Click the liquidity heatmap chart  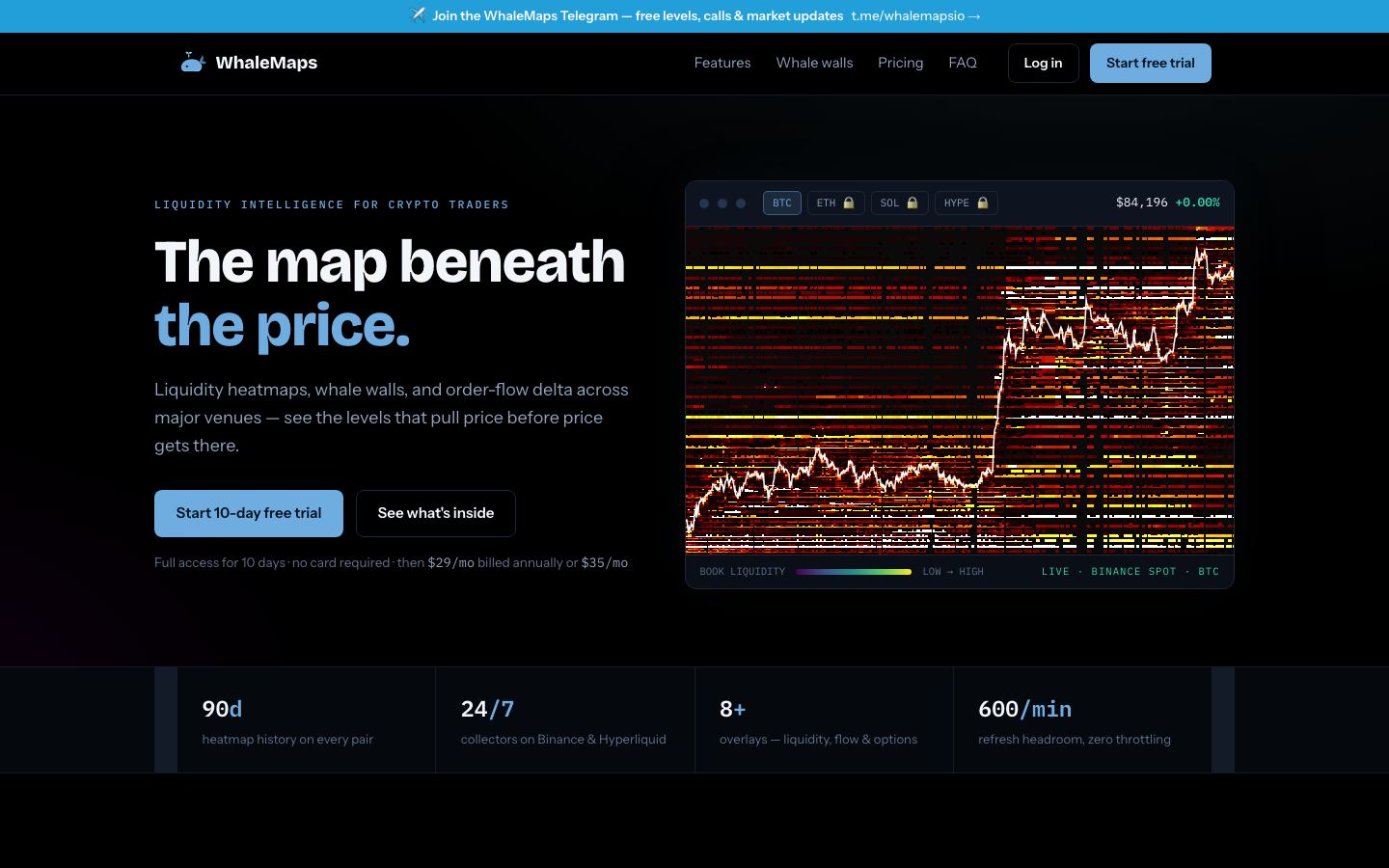960,390
